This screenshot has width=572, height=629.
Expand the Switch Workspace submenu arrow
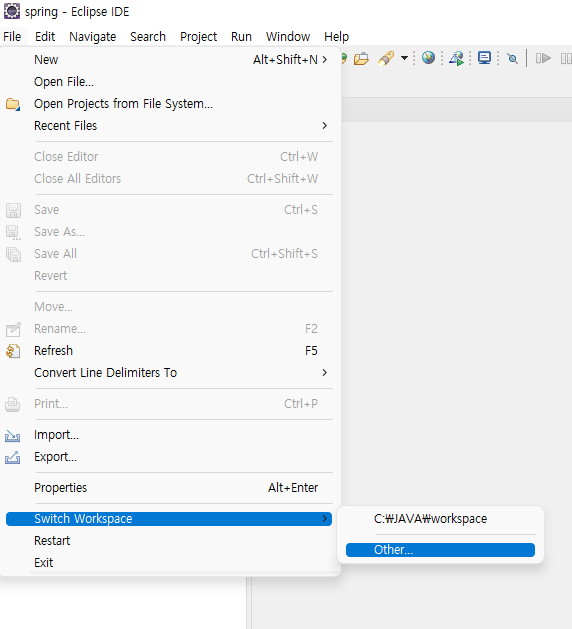click(x=325, y=519)
